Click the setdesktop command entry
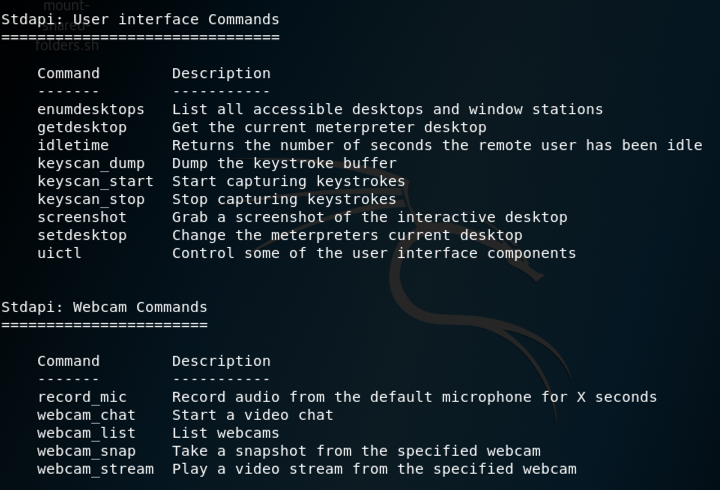Screen dimensions: 720x490 pyautogui.click(x=82, y=235)
